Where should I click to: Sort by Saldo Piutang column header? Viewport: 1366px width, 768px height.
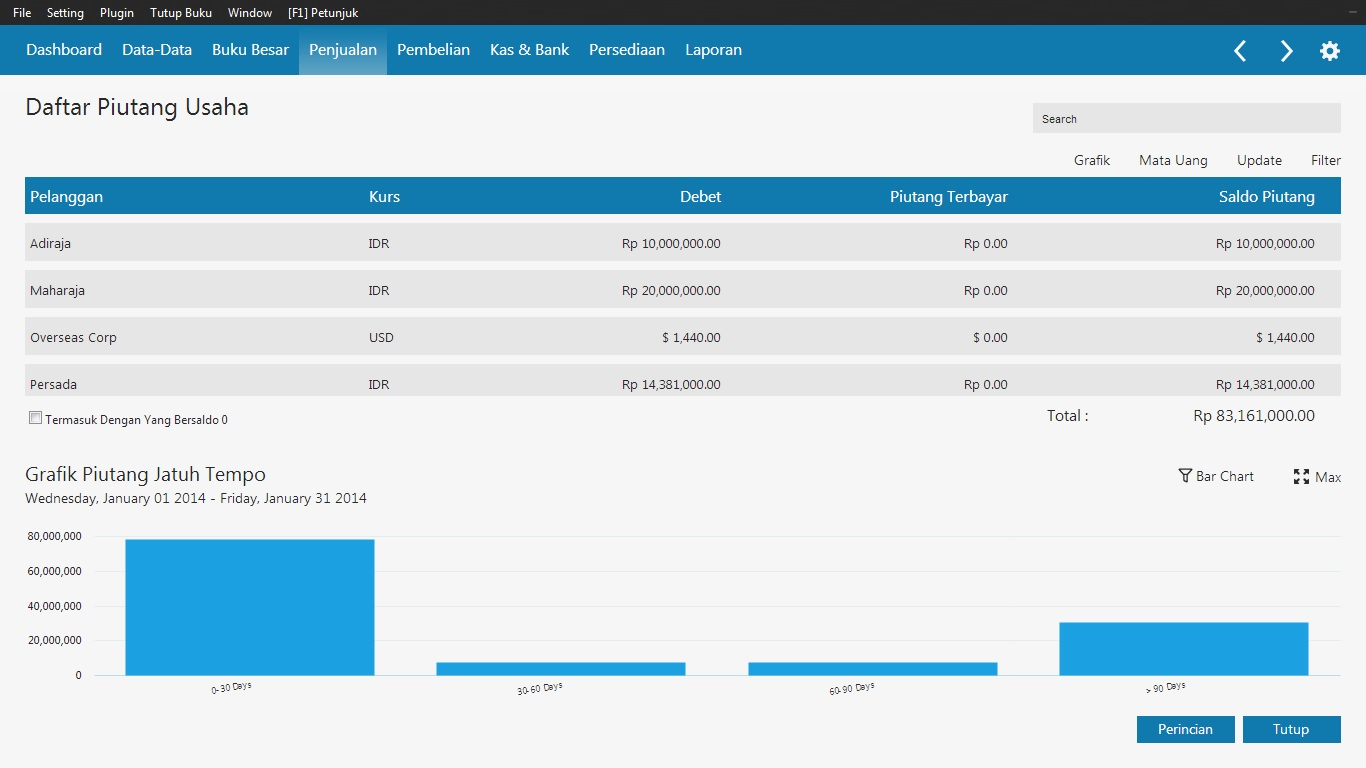tap(1266, 197)
